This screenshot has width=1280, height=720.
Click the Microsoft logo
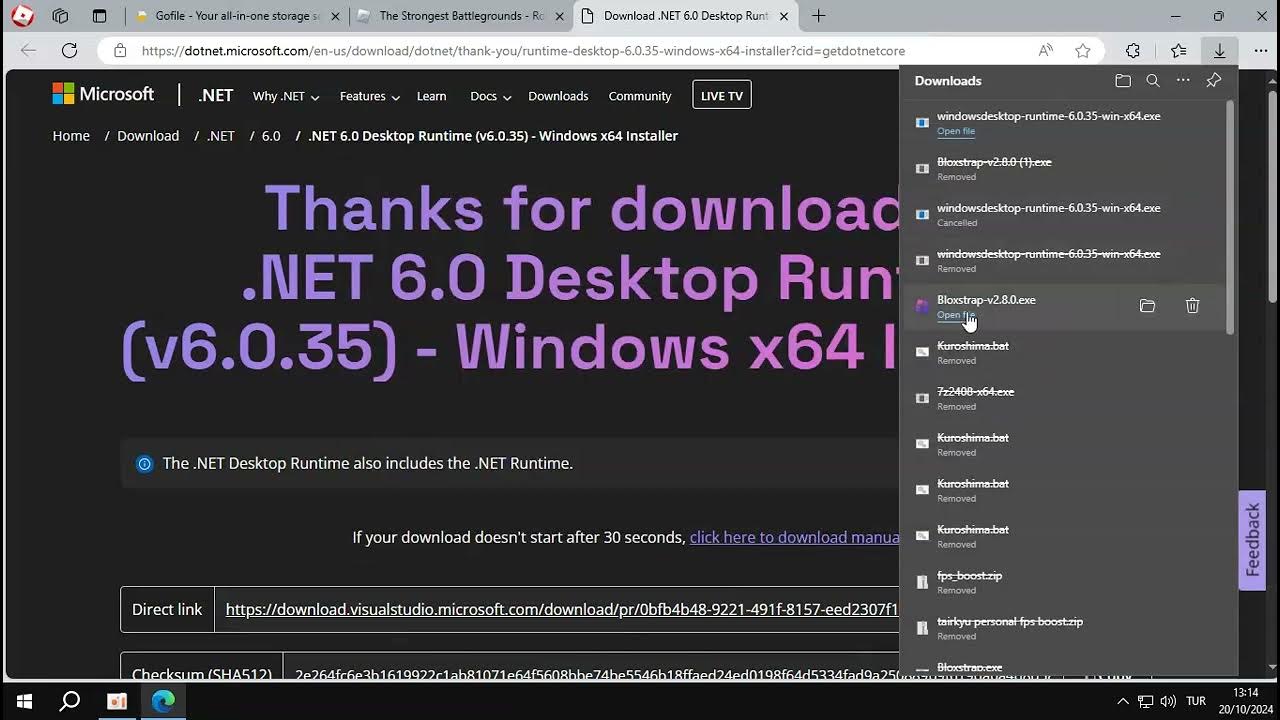(x=103, y=94)
